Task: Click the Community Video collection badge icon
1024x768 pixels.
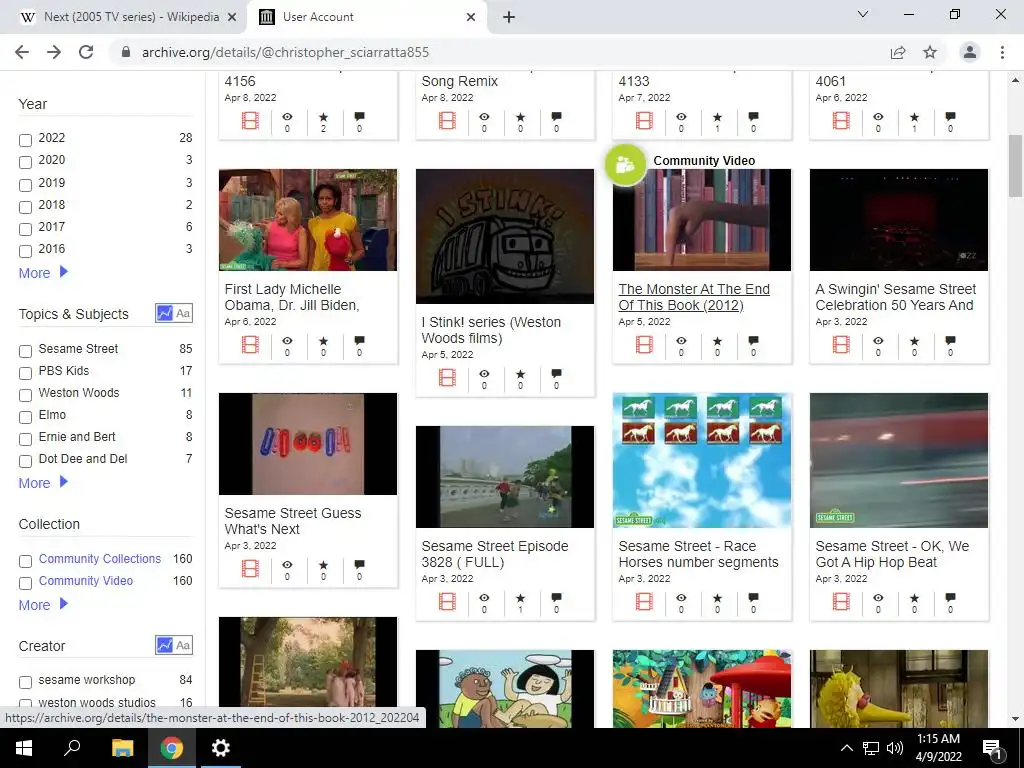Action: (x=626, y=165)
